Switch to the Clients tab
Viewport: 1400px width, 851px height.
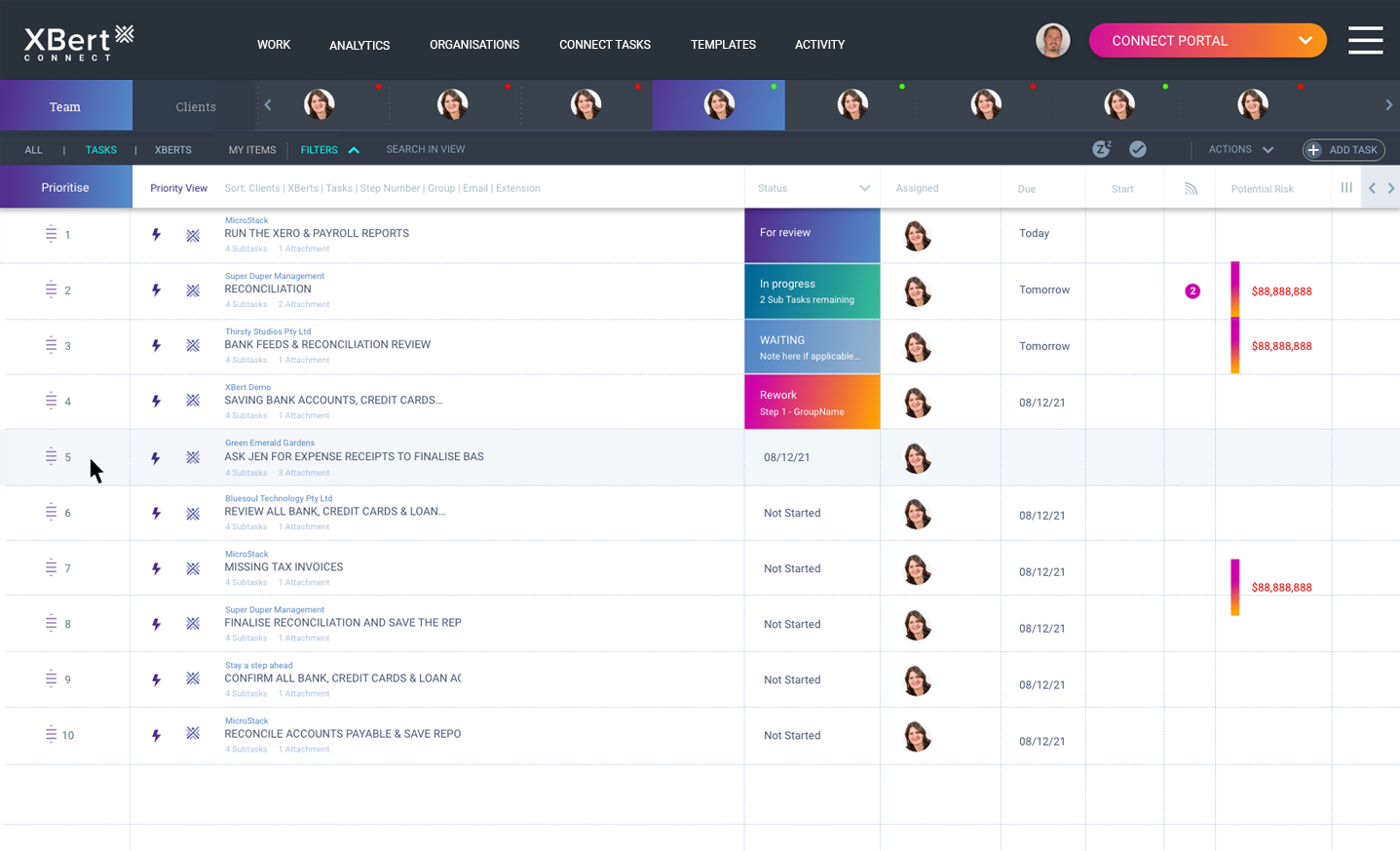point(195,105)
